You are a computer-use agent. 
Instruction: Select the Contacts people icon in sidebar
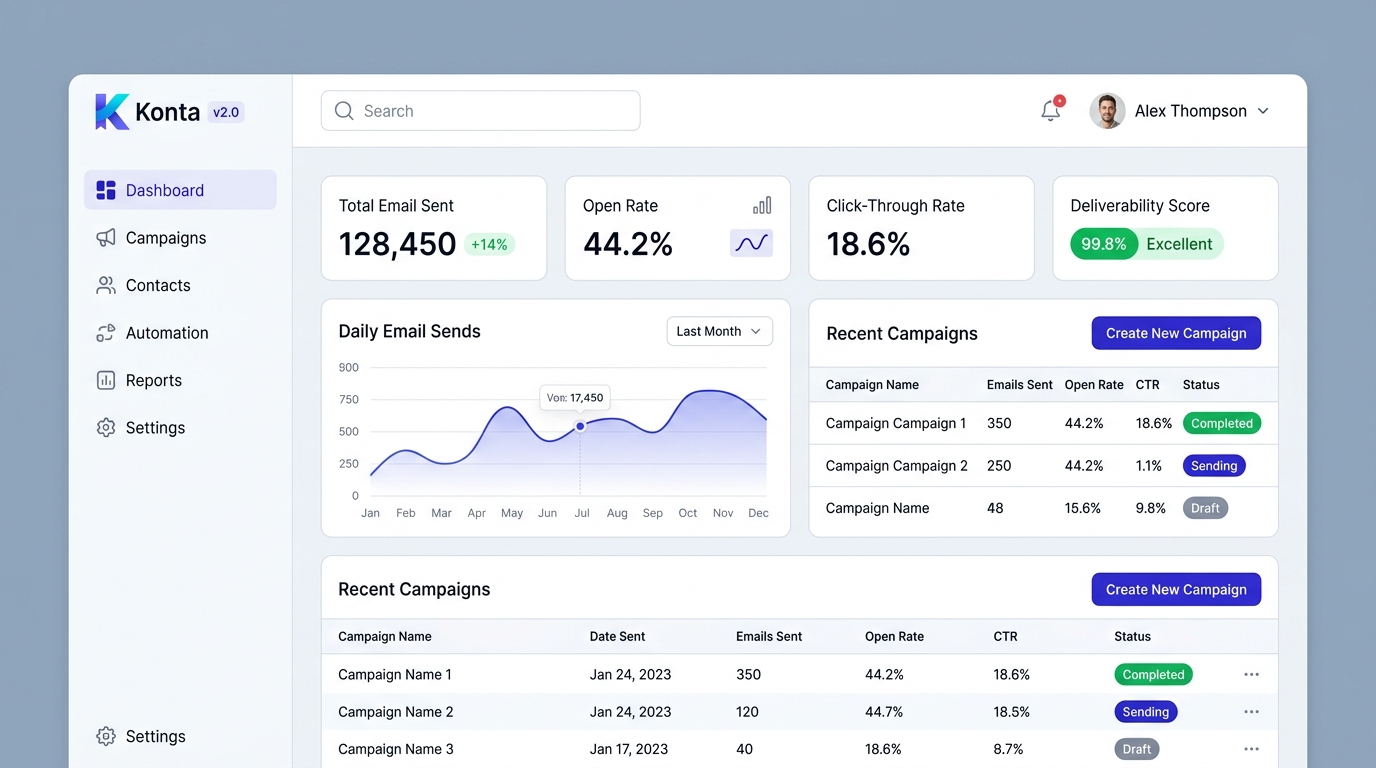click(106, 285)
